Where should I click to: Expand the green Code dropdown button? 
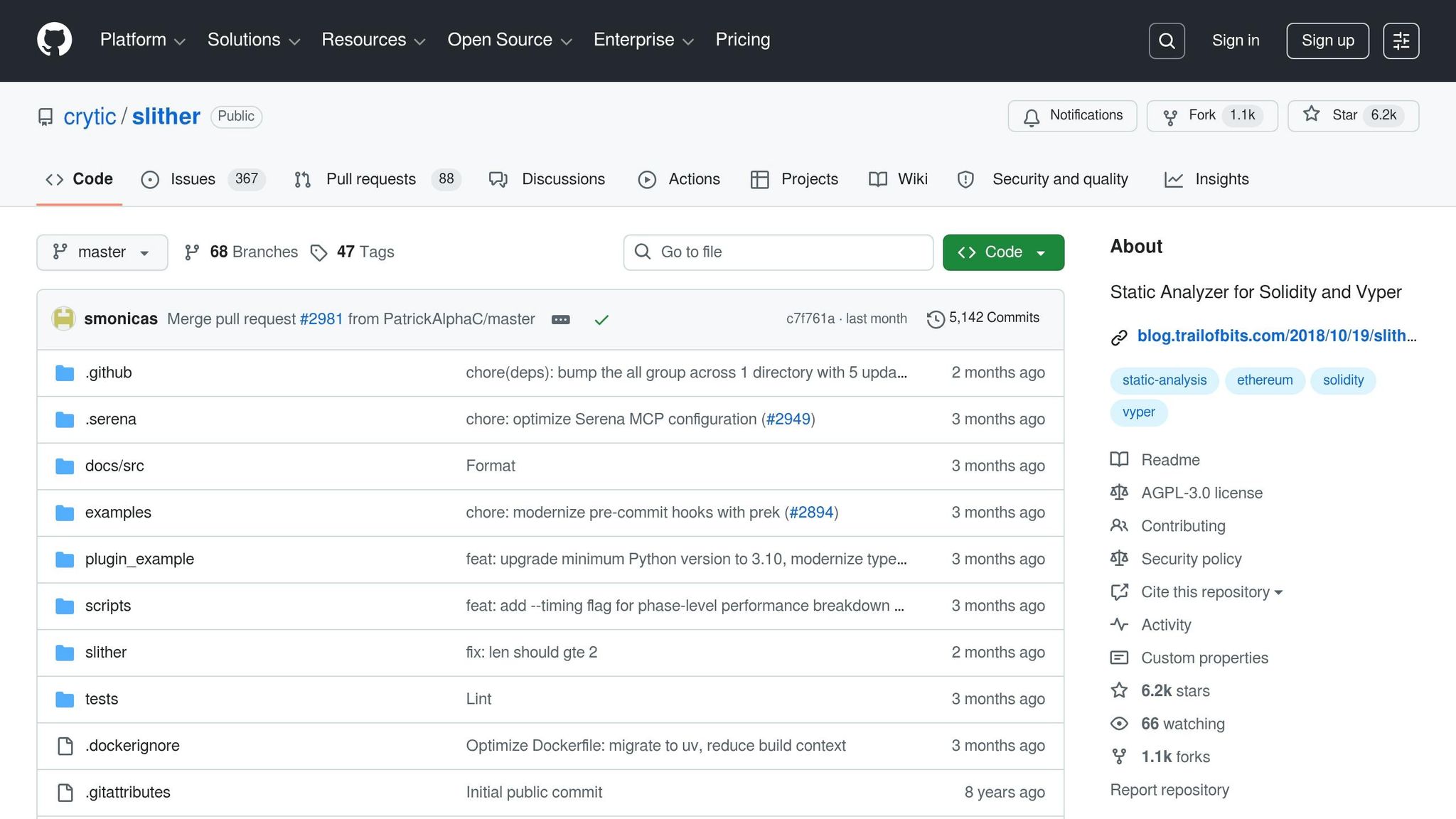1002,252
